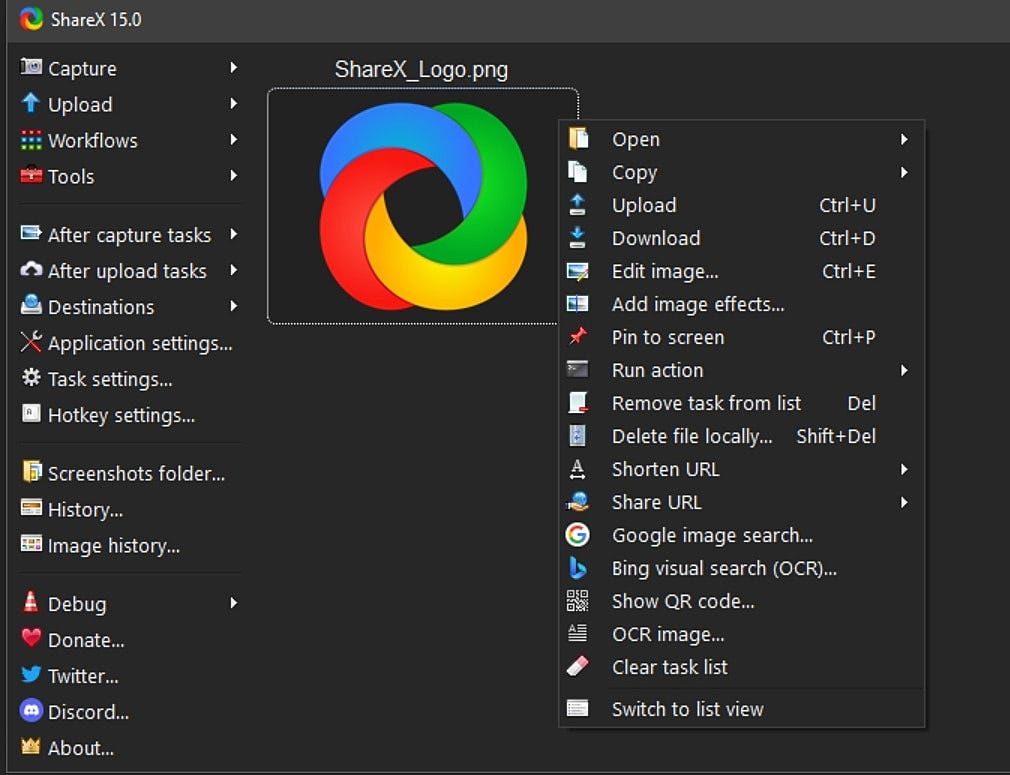This screenshot has width=1010, height=775.
Task: Click the Application settings wrench icon
Action: (x=31, y=341)
